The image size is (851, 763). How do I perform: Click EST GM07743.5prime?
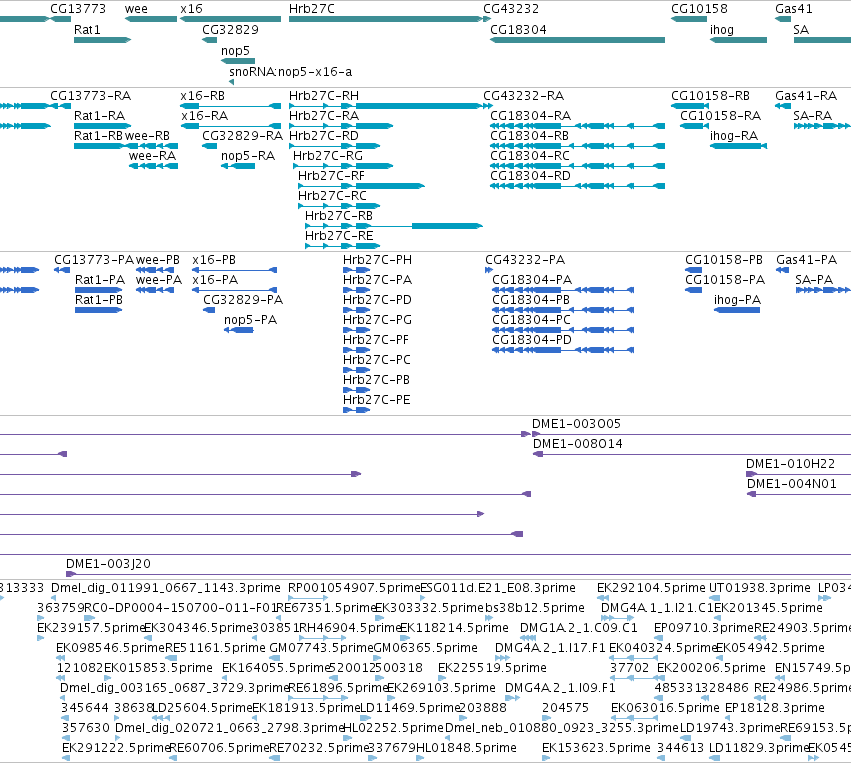[321, 648]
